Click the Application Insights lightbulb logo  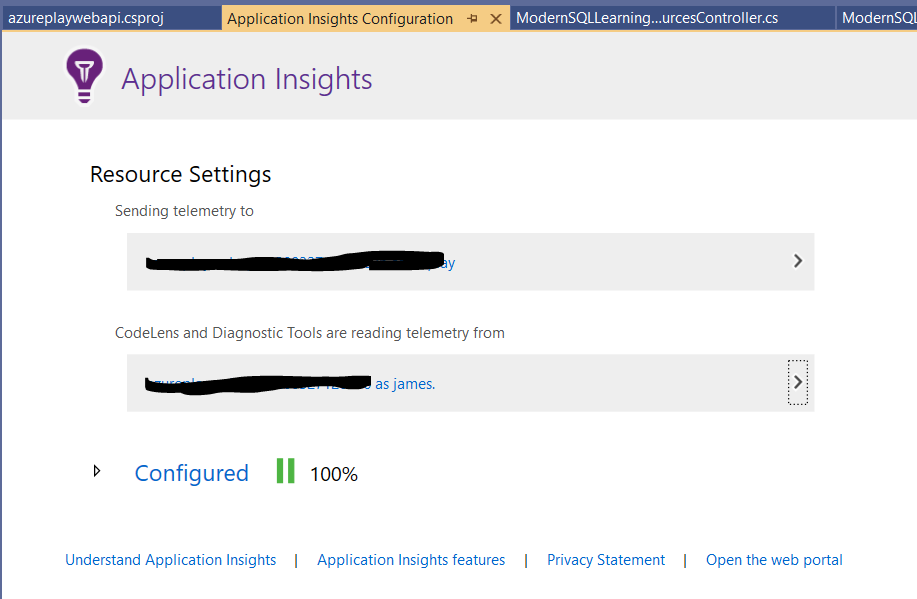(x=84, y=77)
